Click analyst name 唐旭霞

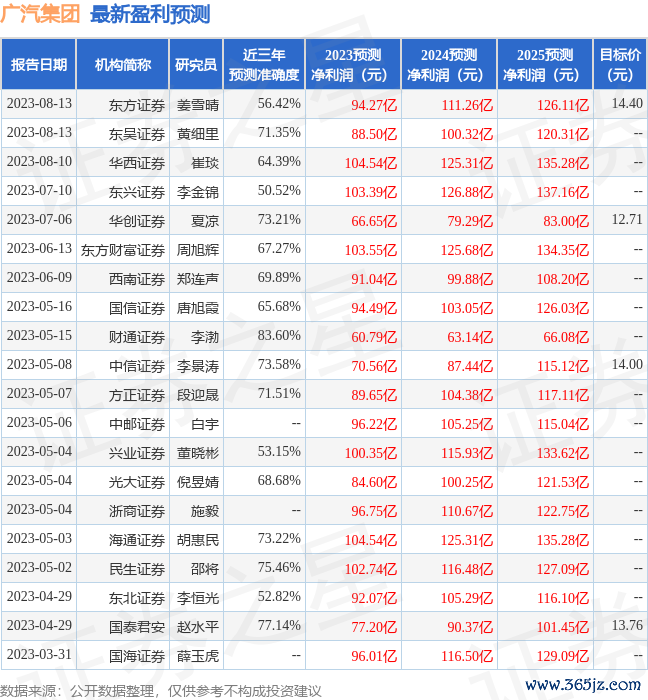pyautogui.click(x=198, y=308)
